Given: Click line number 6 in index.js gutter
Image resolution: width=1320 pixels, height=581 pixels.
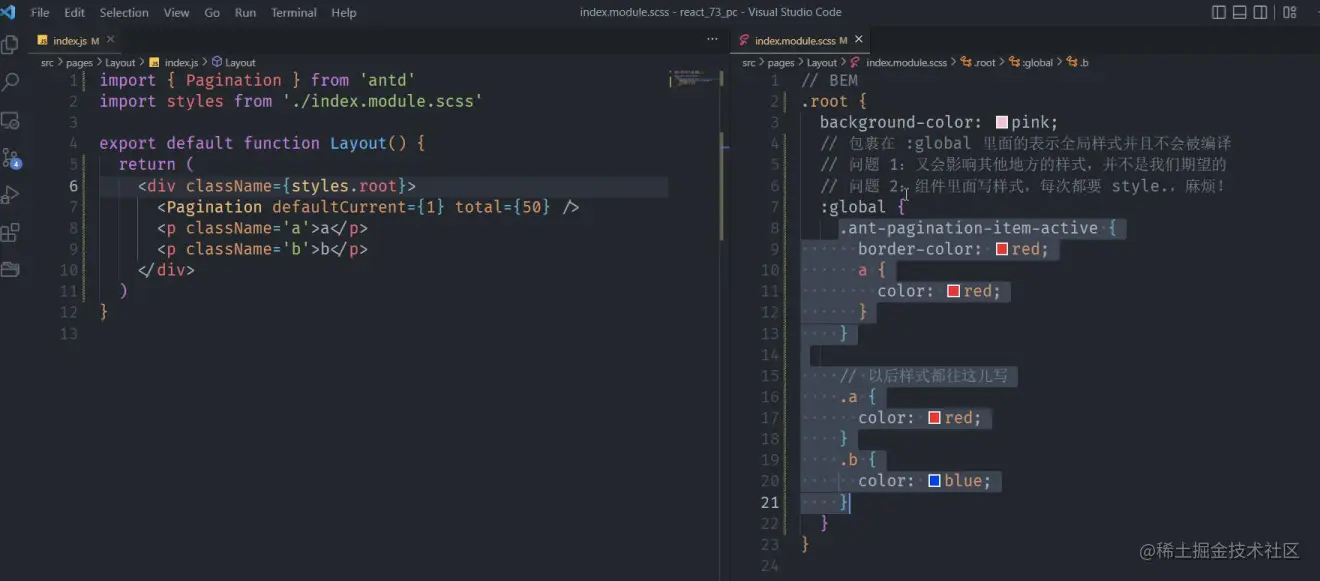Looking at the screenshot, I should tap(74, 186).
